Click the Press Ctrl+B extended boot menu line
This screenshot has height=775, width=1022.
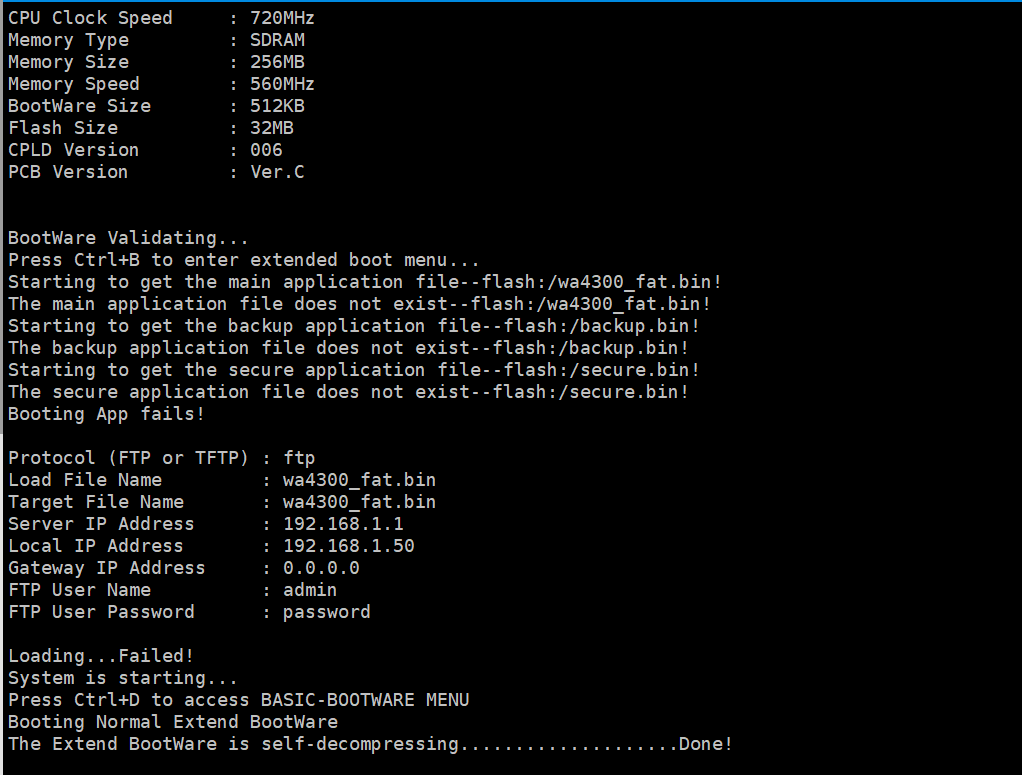244,260
